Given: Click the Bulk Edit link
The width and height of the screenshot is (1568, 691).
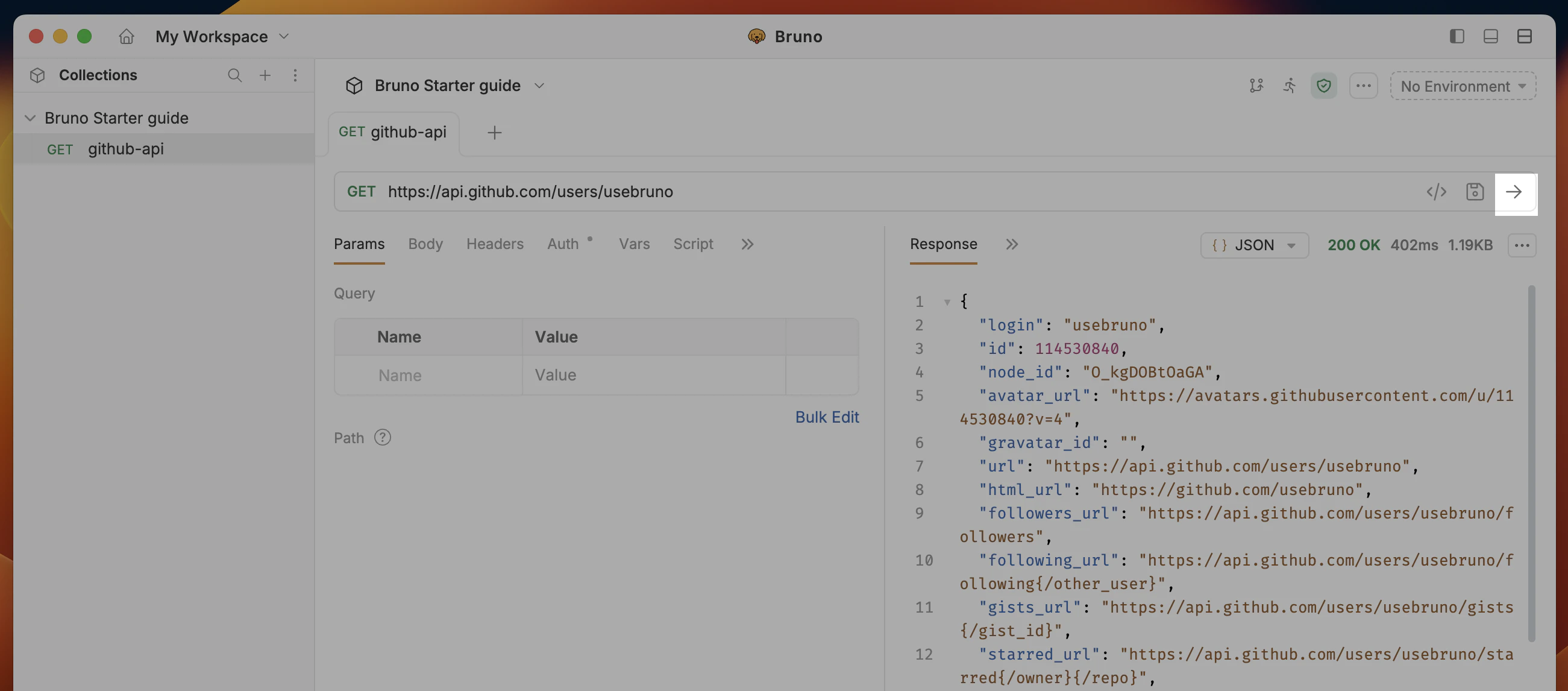Looking at the screenshot, I should pyautogui.click(x=826, y=417).
